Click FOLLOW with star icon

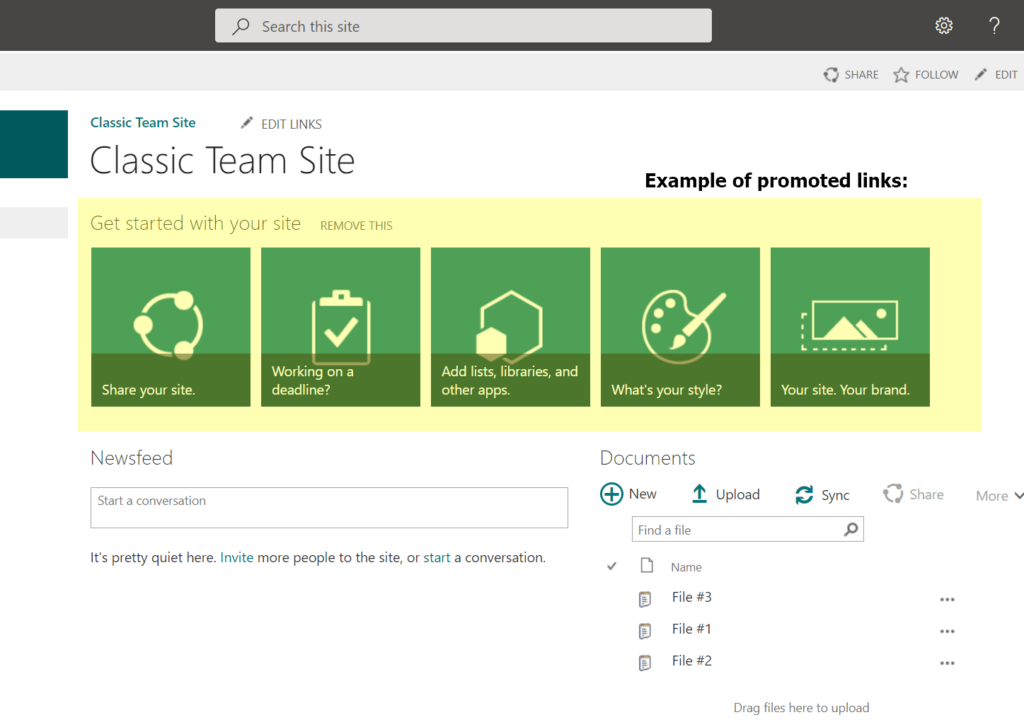pos(925,74)
